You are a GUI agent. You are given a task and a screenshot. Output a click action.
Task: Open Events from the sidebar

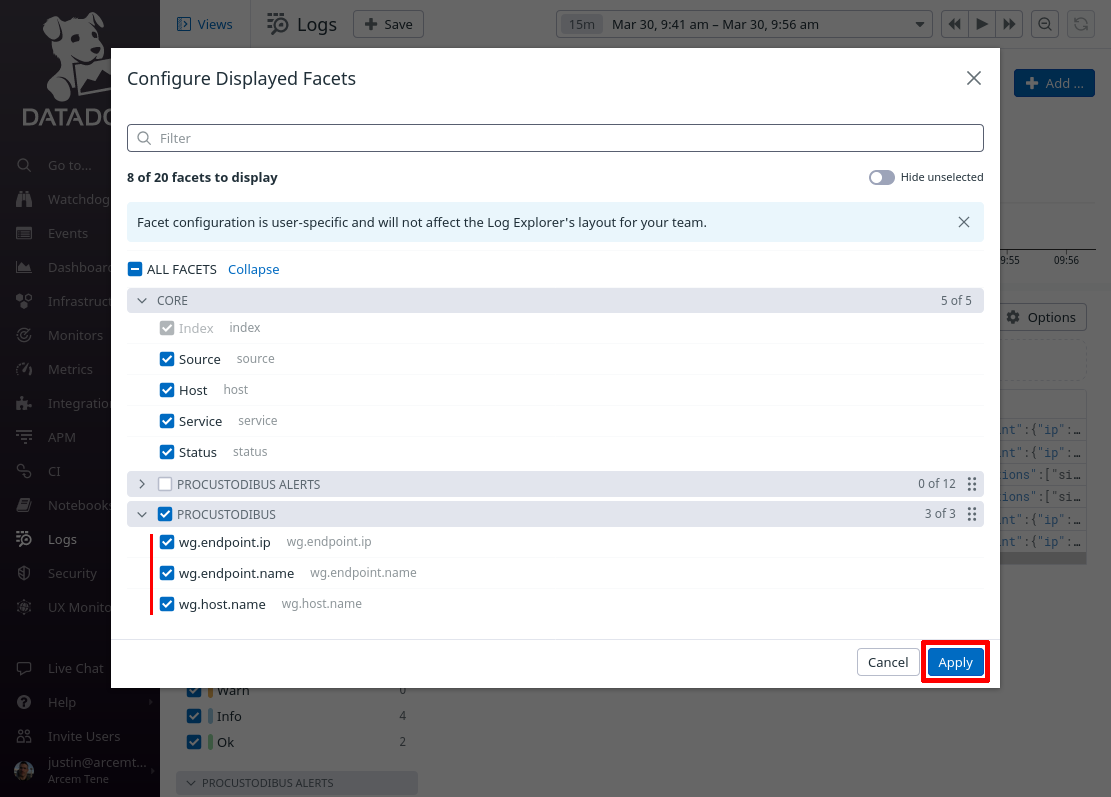click(69, 233)
